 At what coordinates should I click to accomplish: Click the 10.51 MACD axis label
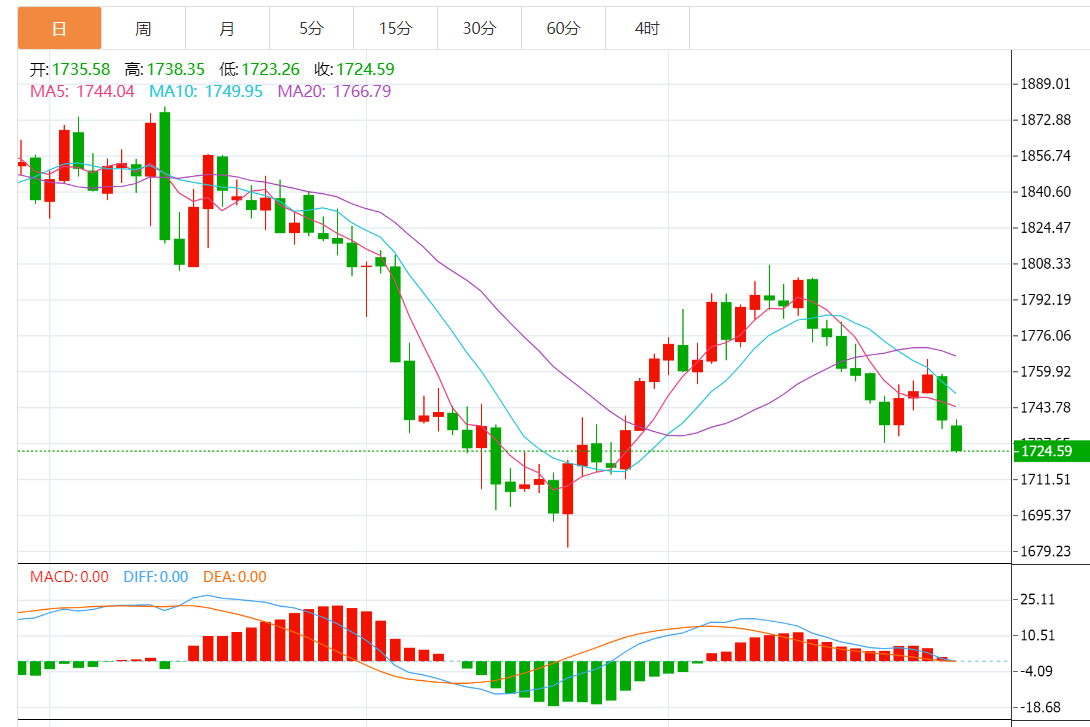click(x=1037, y=635)
